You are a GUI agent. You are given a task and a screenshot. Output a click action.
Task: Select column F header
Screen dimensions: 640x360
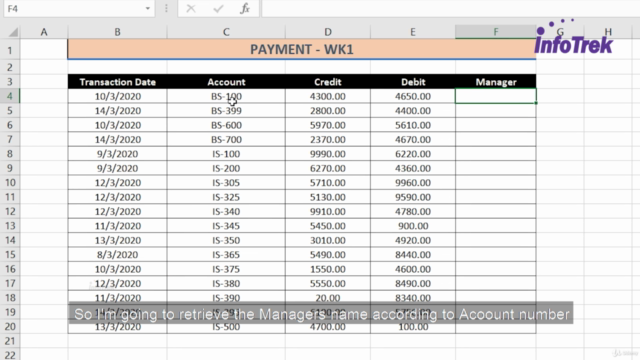(x=496, y=32)
